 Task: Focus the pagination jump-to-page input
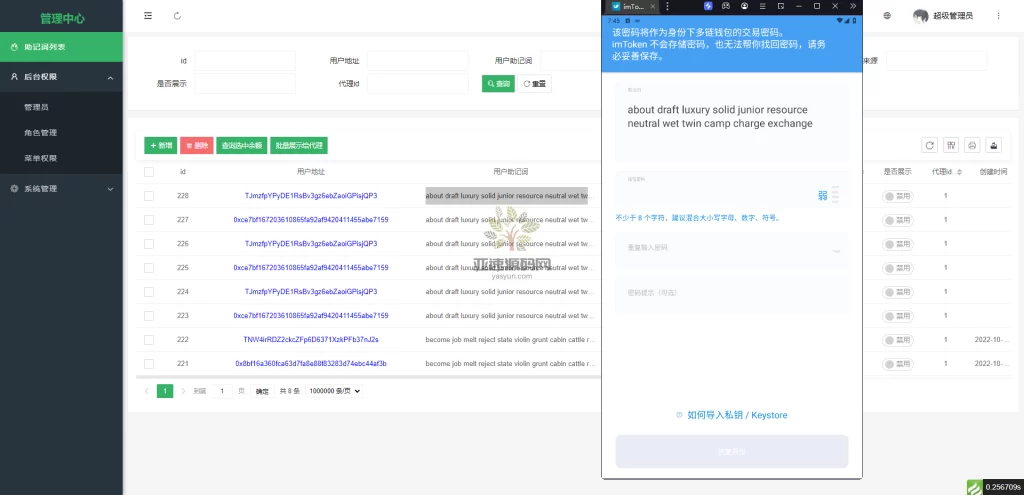[x=222, y=391]
